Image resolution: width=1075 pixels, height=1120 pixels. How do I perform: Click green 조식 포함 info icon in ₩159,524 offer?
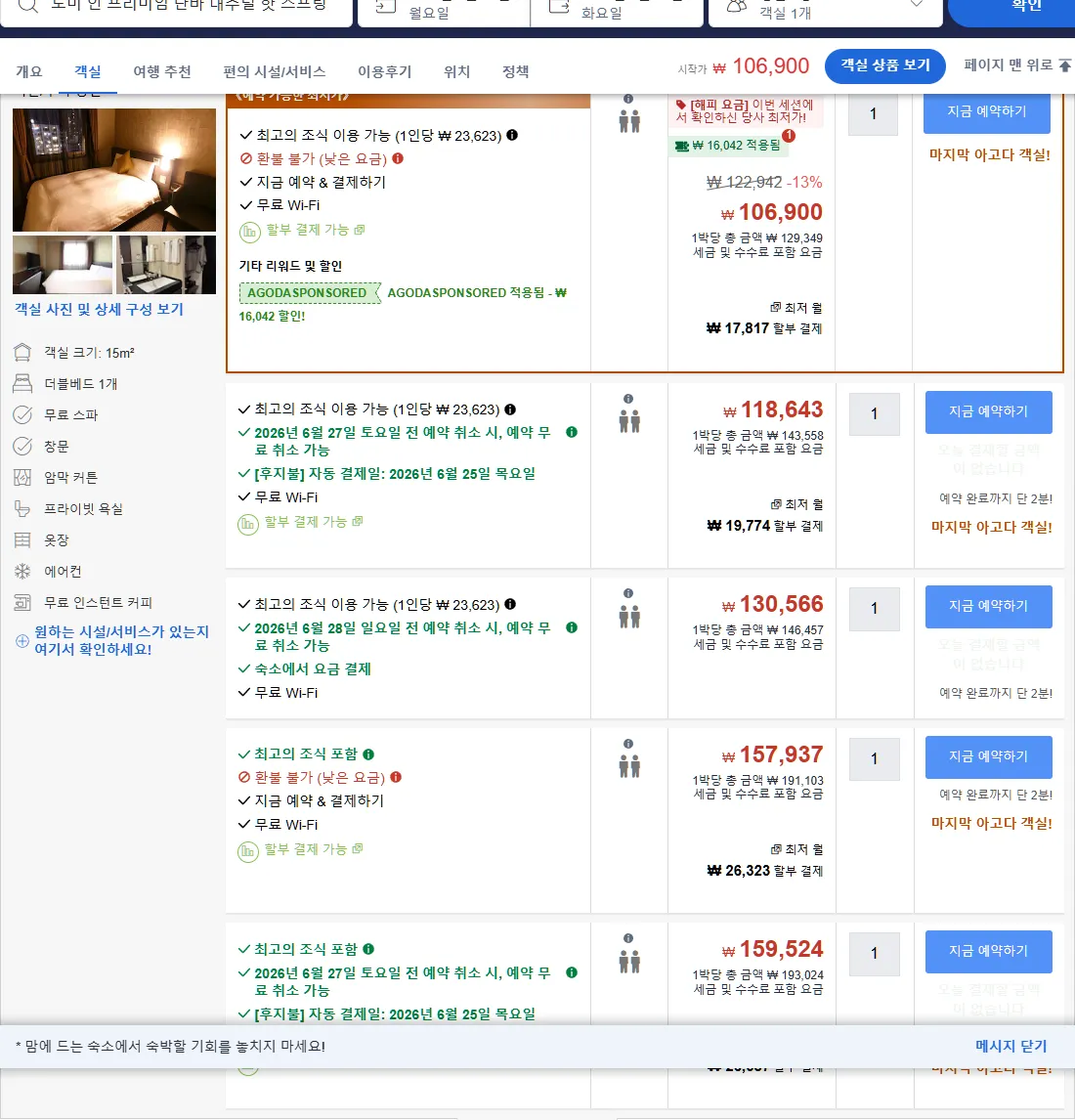368,949
